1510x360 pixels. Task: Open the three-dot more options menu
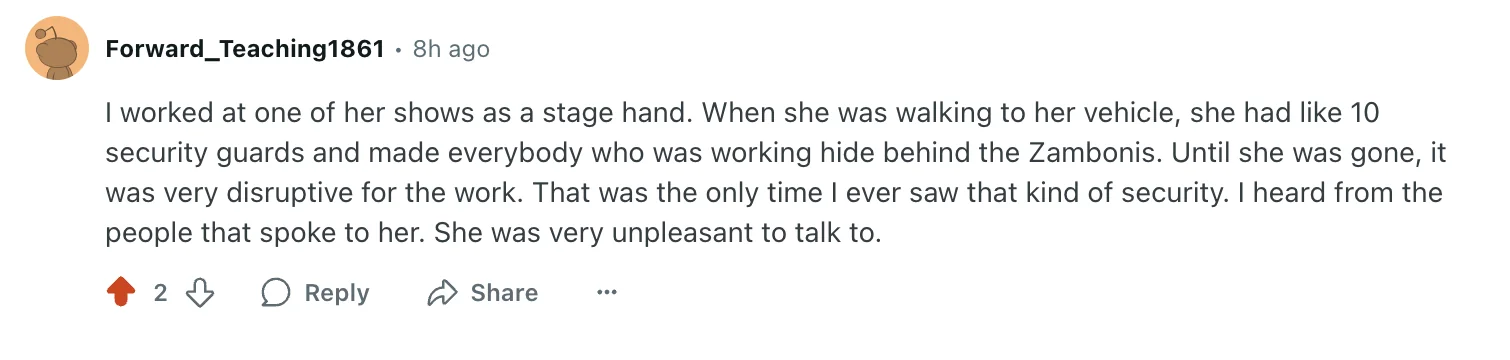click(x=606, y=293)
